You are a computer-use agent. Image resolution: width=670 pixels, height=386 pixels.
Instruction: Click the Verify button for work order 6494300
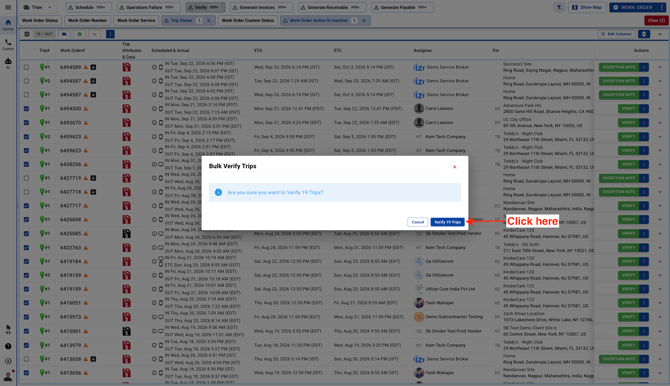628,109
